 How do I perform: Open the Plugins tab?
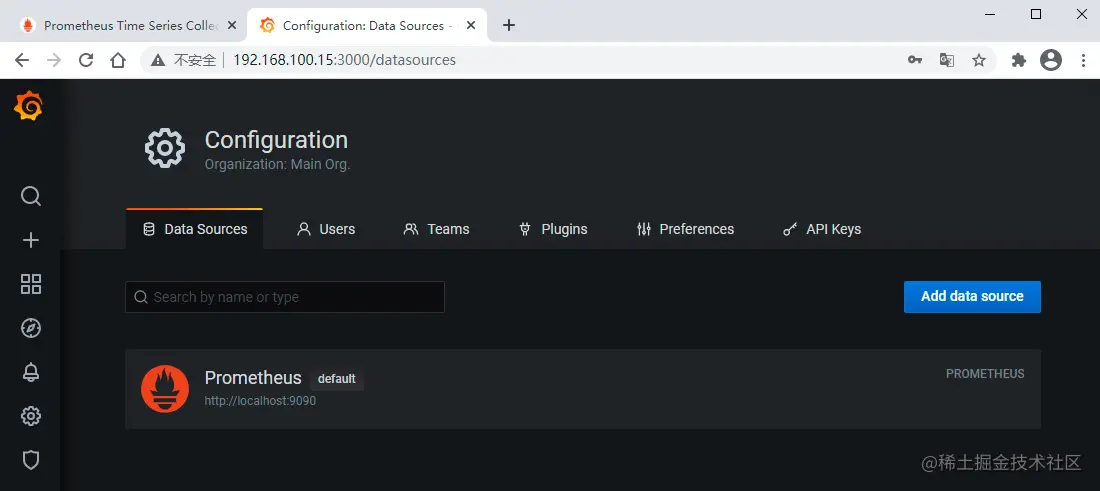553,229
